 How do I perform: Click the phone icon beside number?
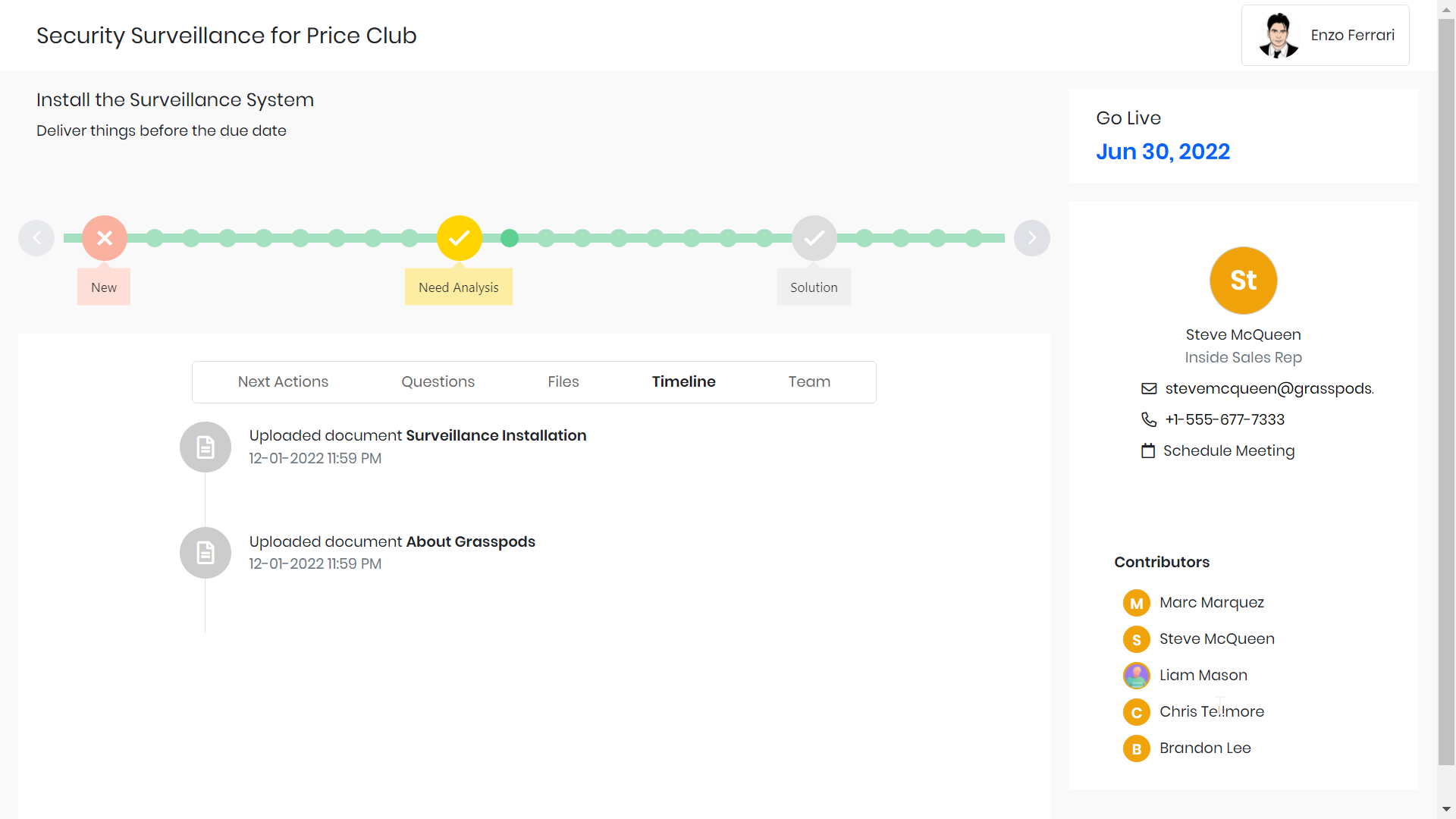tap(1149, 419)
